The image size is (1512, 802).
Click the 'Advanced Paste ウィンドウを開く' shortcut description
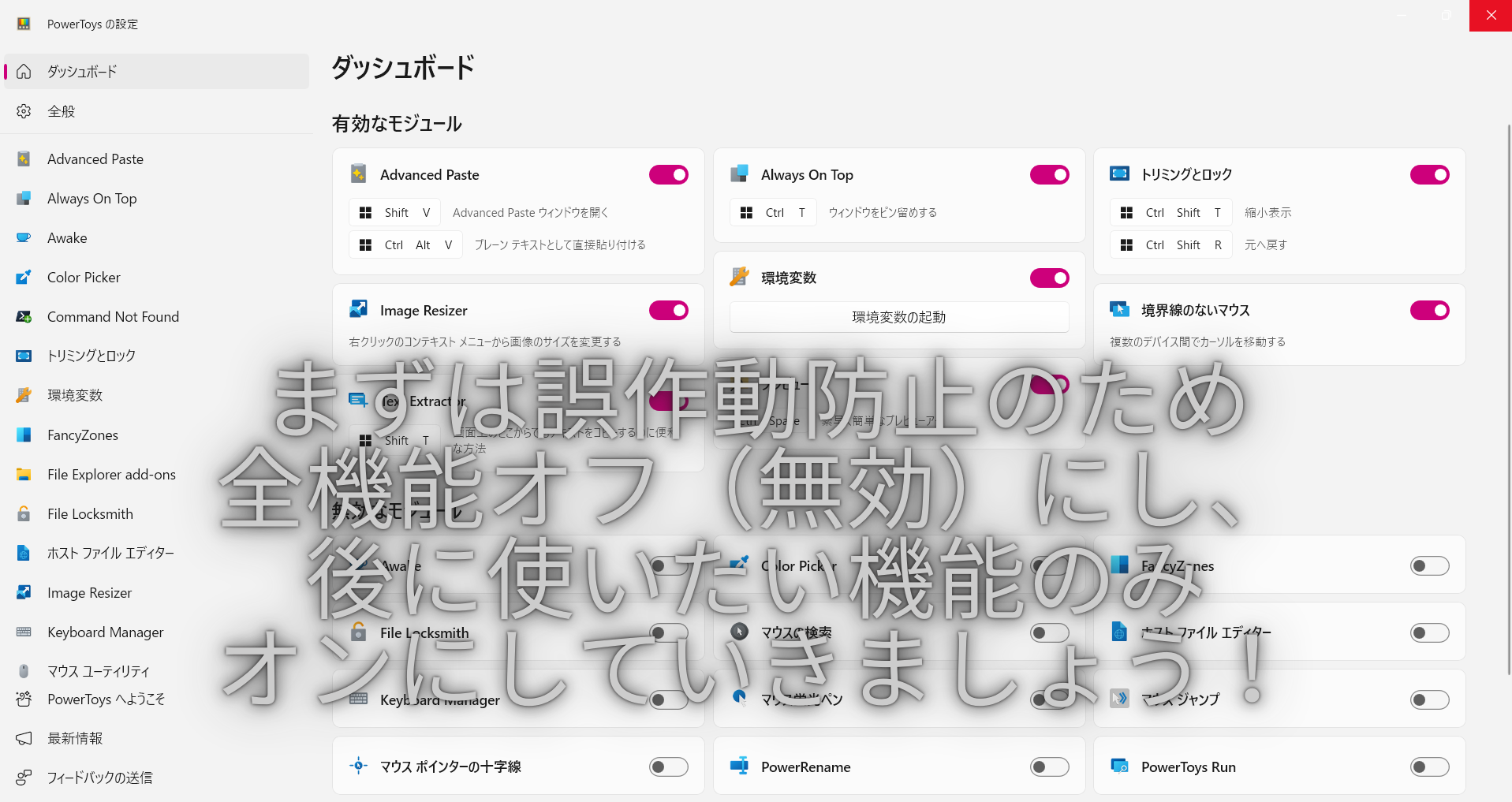(x=530, y=213)
